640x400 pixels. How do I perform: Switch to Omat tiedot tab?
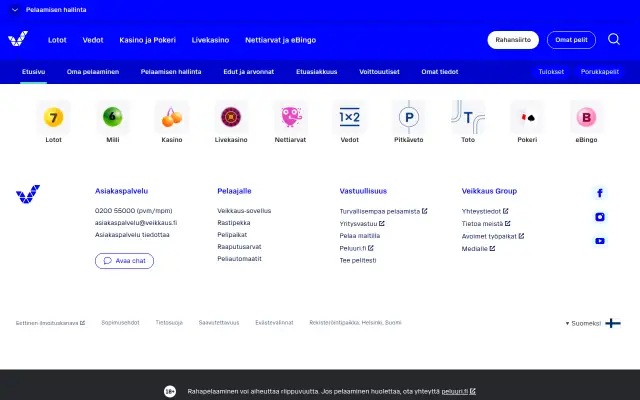coord(440,72)
